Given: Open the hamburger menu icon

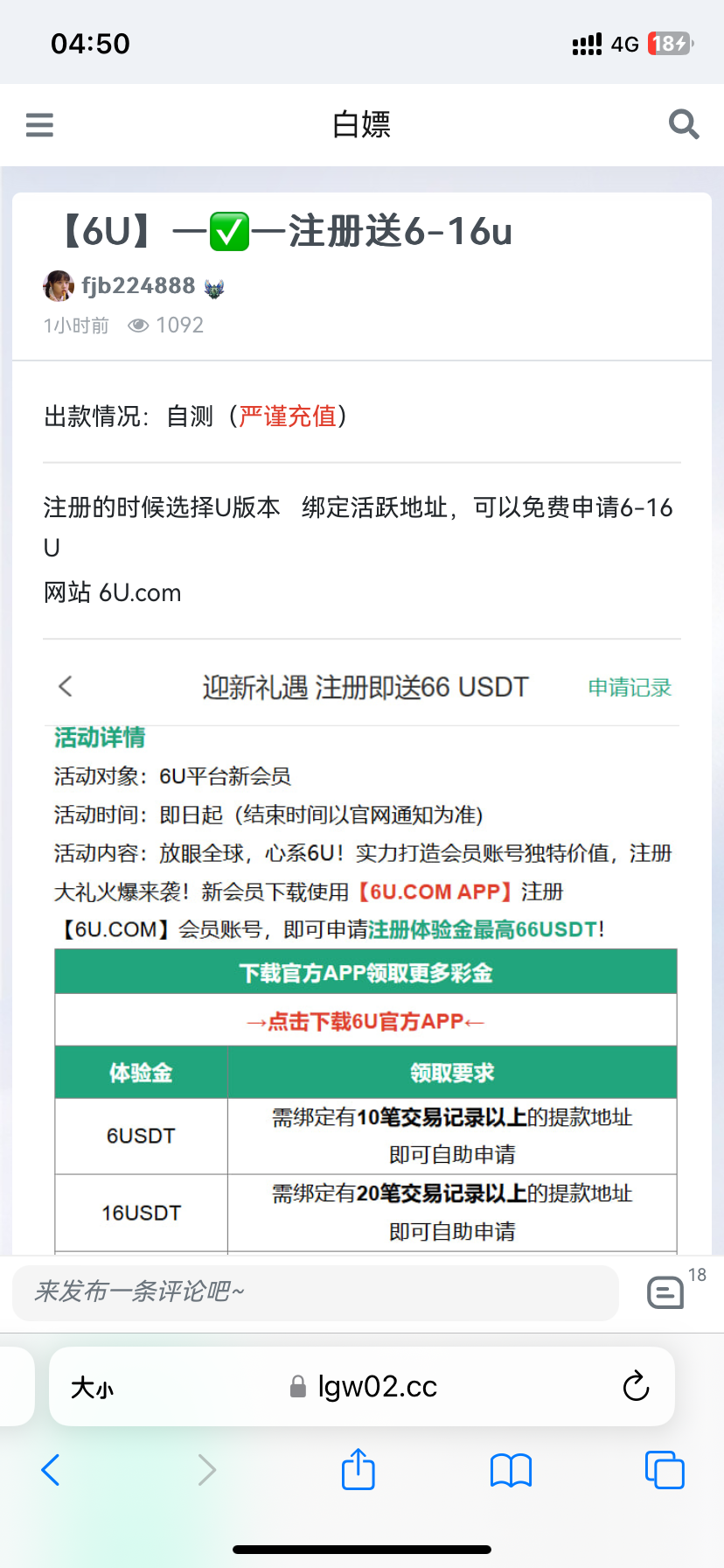Looking at the screenshot, I should coord(39,125).
